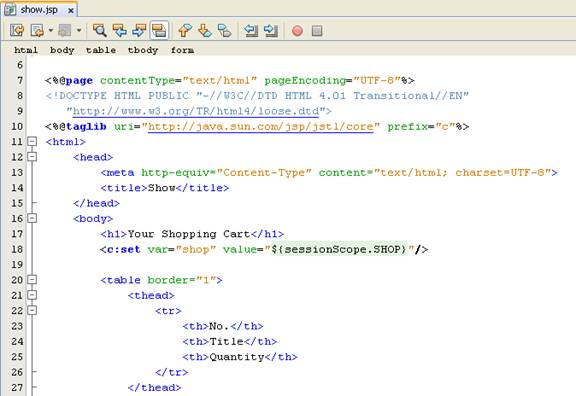Click the Last Edit toolbar icon
Image resolution: width=576 pixels, height=396 pixels.
(17, 30)
